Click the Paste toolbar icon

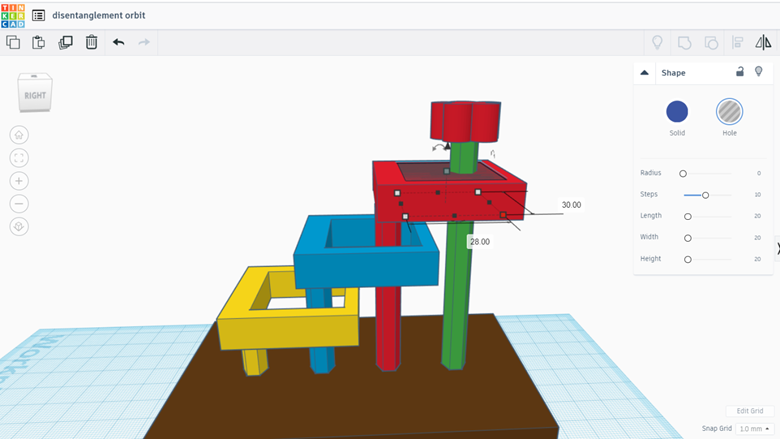[x=39, y=42]
